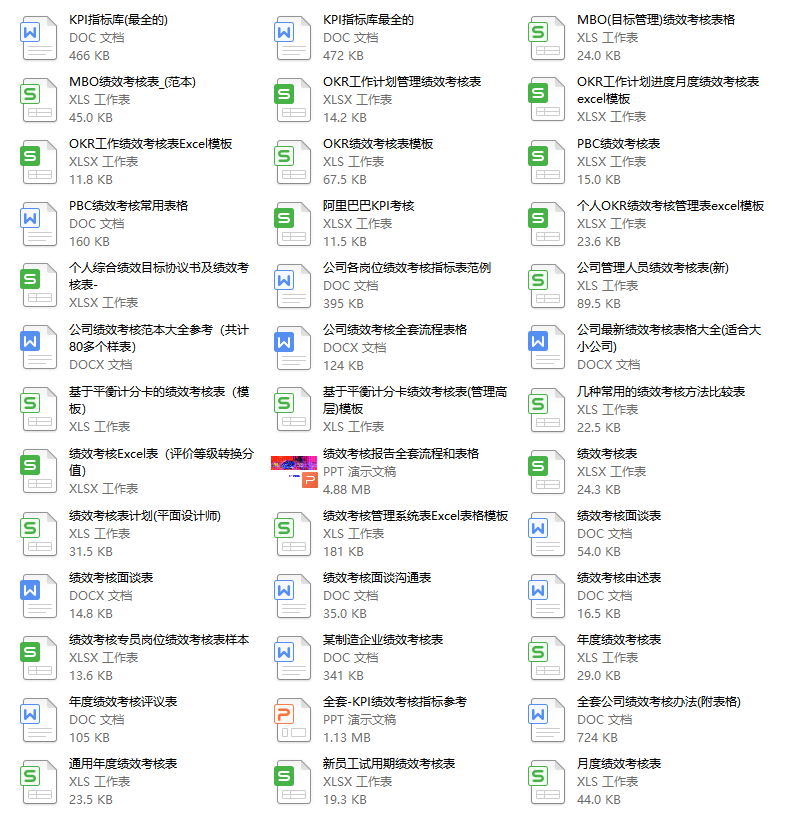Select the XLS icon of MBO(目标管理)绩效考核表格
This screenshot has width=793, height=817.
(x=547, y=38)
